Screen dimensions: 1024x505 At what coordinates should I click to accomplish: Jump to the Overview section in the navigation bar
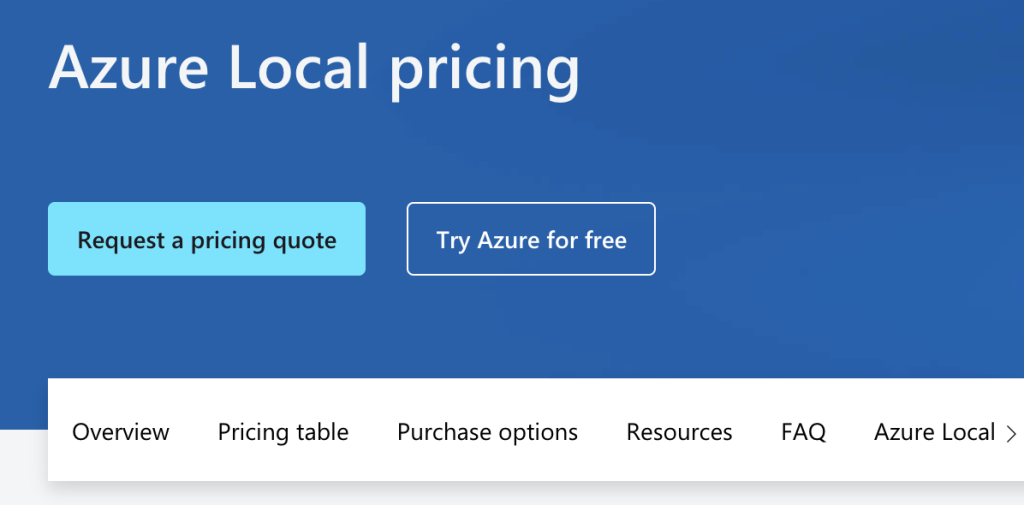point(121,432)
